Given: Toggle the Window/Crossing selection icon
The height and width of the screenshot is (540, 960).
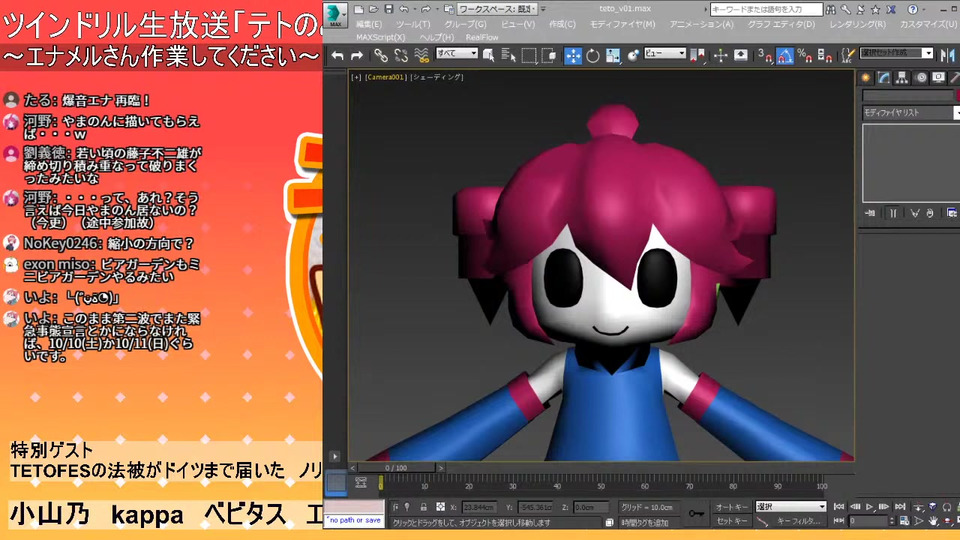Looking at the screenshot, I should 549,56.
